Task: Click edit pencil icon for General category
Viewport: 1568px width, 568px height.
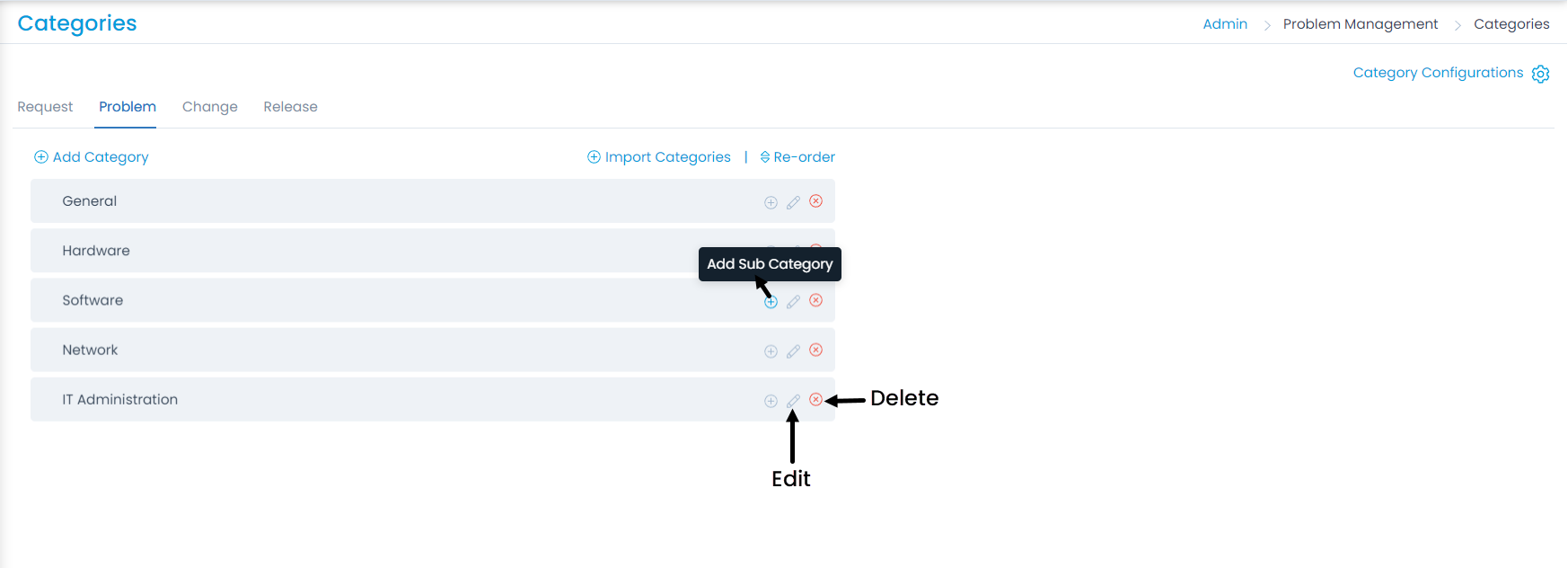Action: tap(793, 202)
